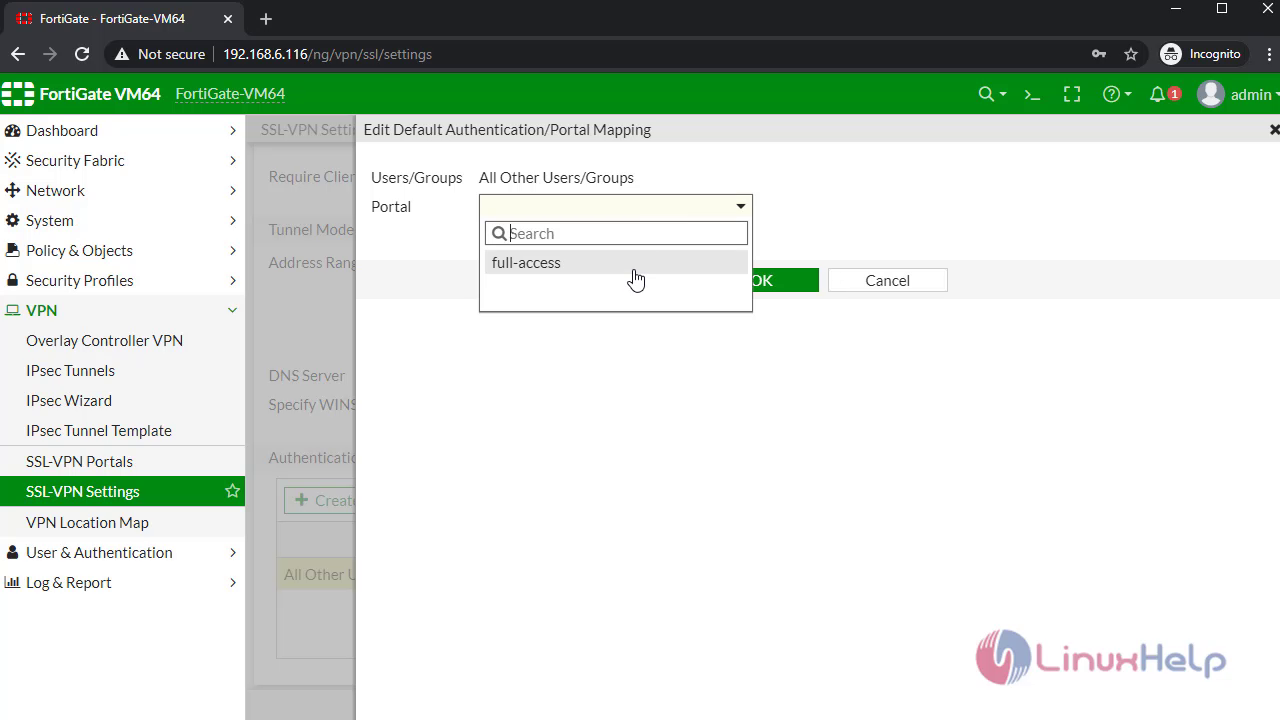Click the FortiGate-VM64 hostname link
Viewport: 1280px width, 720px height.
click(x=230, y=94)
